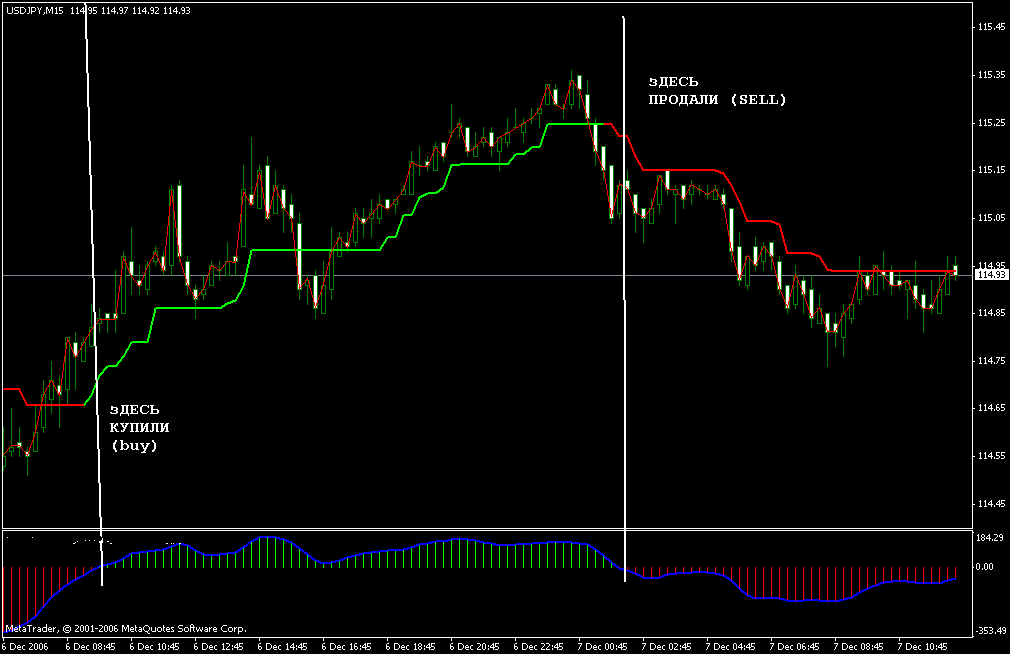Screen dimensions: 1010x654
Task: Click the 184.29 indicator scale value
Action: point(988,539)
